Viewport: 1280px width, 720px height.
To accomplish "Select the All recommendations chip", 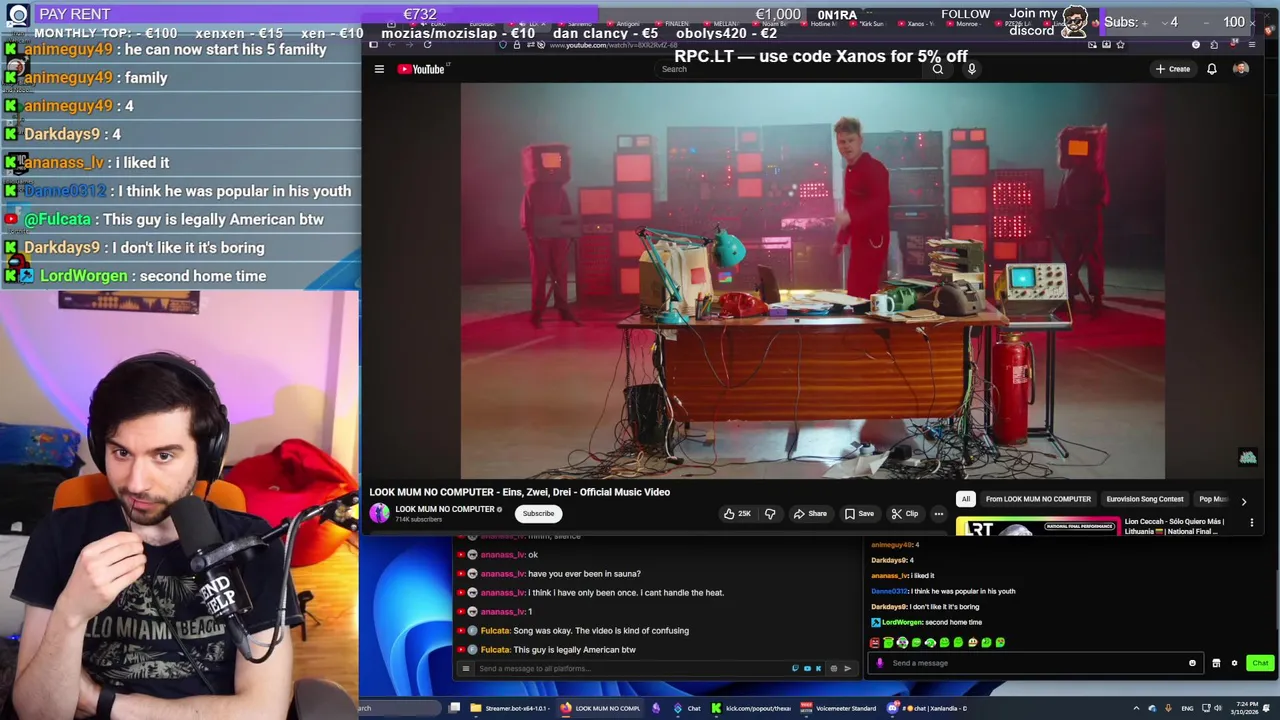I will tap(965, 499).
